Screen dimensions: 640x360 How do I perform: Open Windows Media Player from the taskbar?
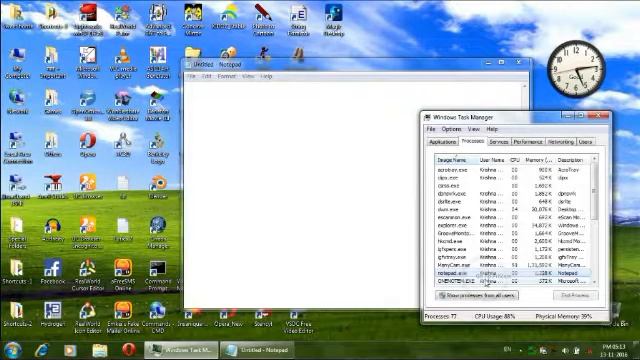tap(70, 350)
